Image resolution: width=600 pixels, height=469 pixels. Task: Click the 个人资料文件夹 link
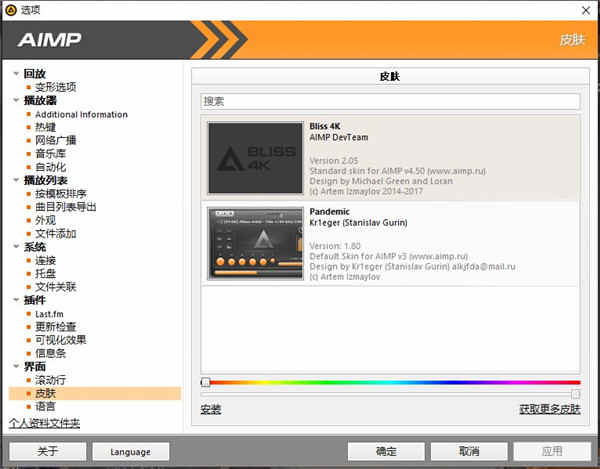[x=44, y=423]
